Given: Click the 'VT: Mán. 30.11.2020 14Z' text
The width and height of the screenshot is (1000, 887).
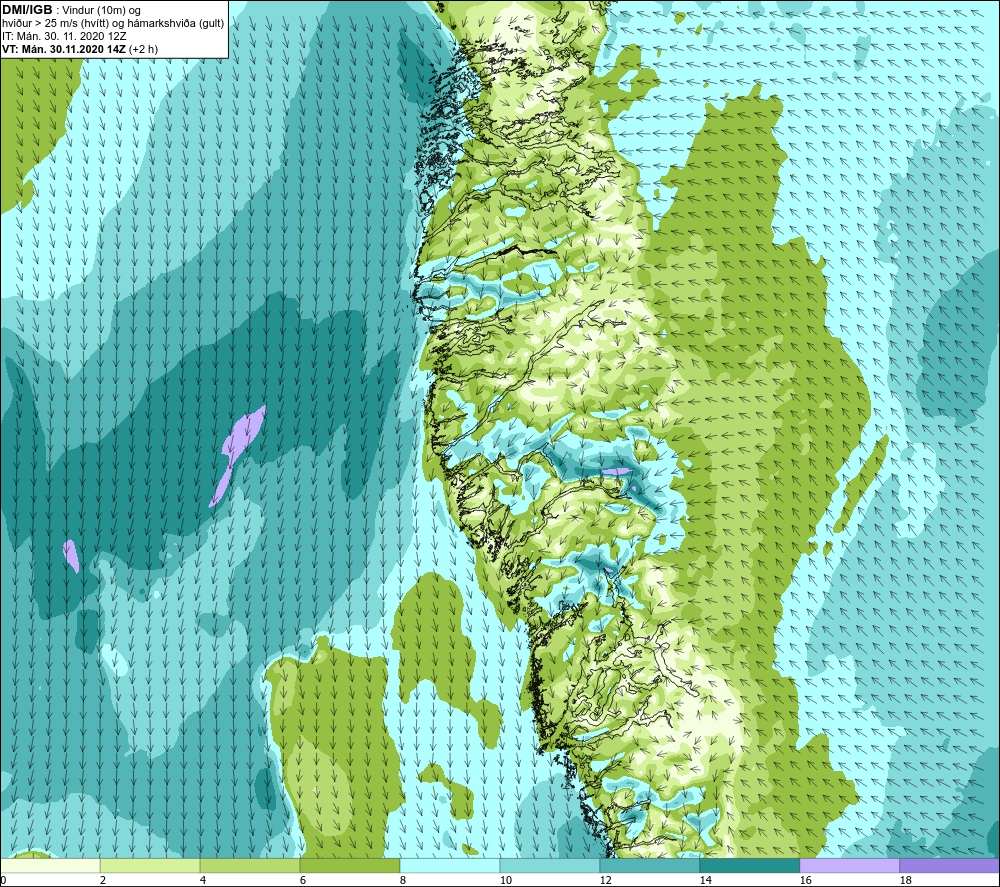Looking at the screenshot, I should [64, 48].
